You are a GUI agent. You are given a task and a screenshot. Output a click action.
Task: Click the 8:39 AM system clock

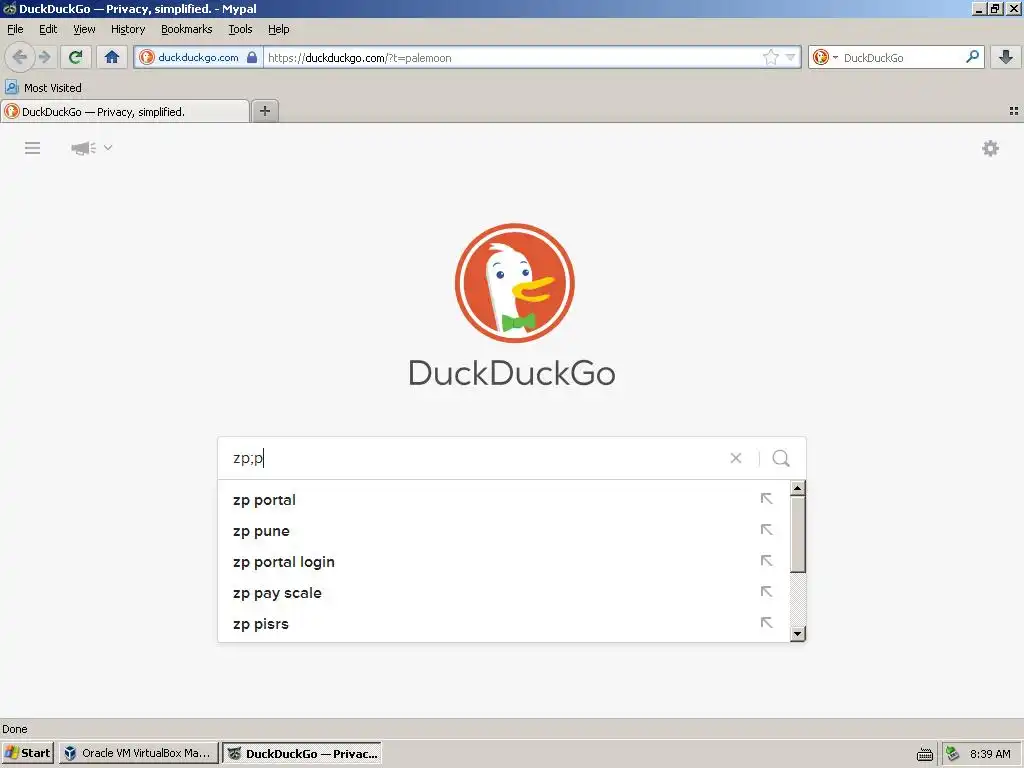(x=990, y=754)
